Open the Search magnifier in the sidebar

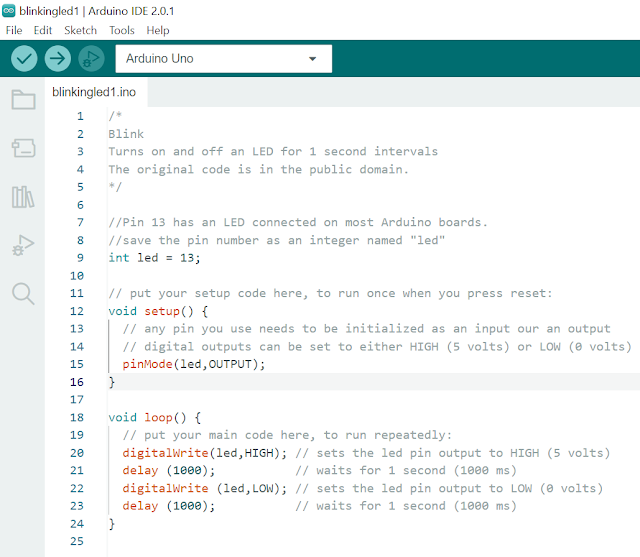pyautogui.click(x=23, y=294)
